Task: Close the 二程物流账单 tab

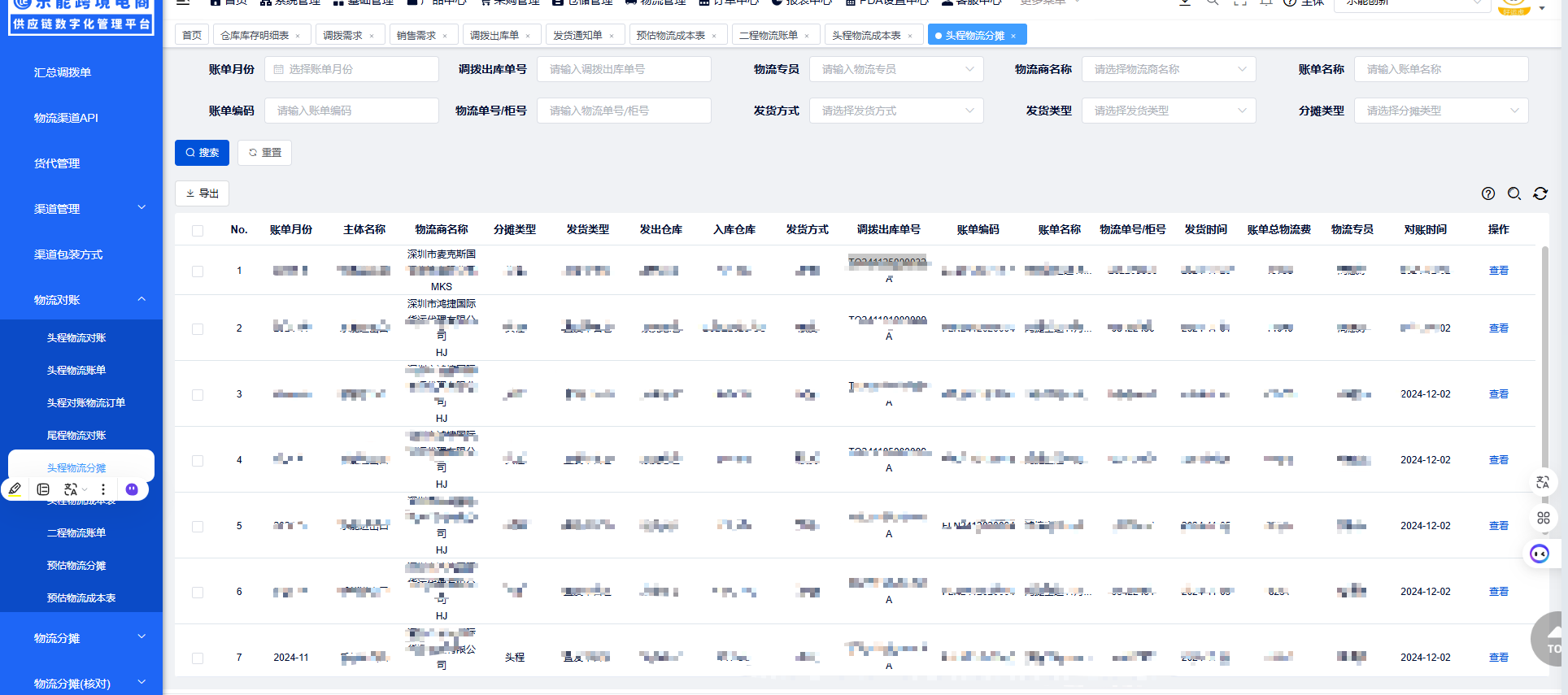Action: click(x=807, y=36)
